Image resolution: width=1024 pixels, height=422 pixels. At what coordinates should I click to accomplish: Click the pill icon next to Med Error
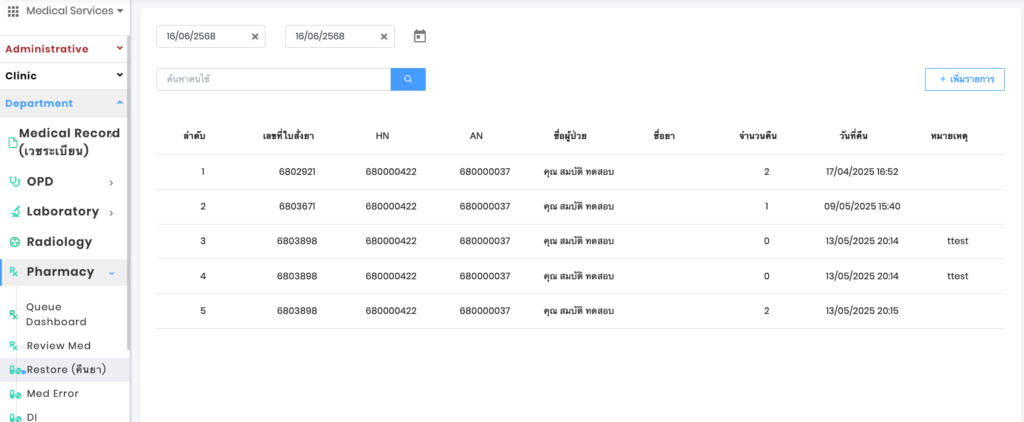pyautogui.click(x=15, y=394)
